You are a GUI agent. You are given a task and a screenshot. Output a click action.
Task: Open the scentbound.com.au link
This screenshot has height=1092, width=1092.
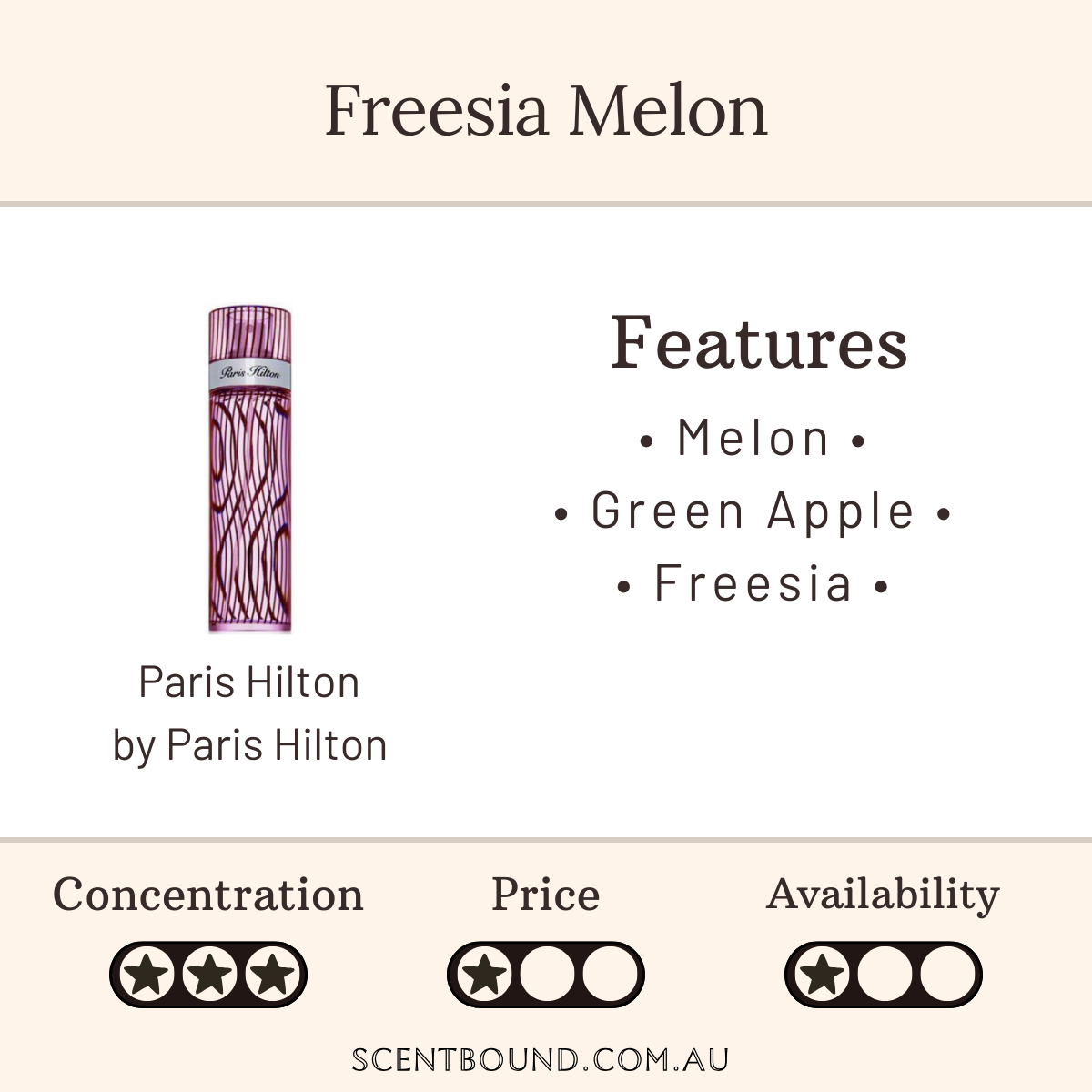pos(541,1060)
